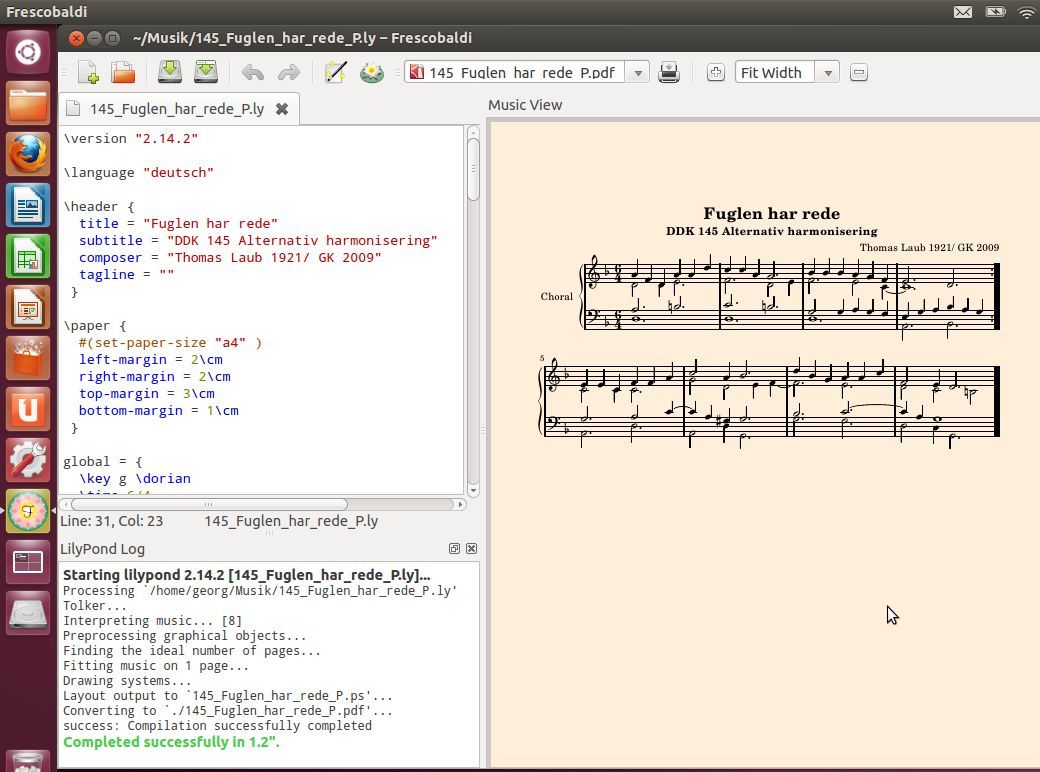Image resolution: width=1040 pixels, height=772 pixels.
Task: Redo the last undone edit
Action: point(289,72)
